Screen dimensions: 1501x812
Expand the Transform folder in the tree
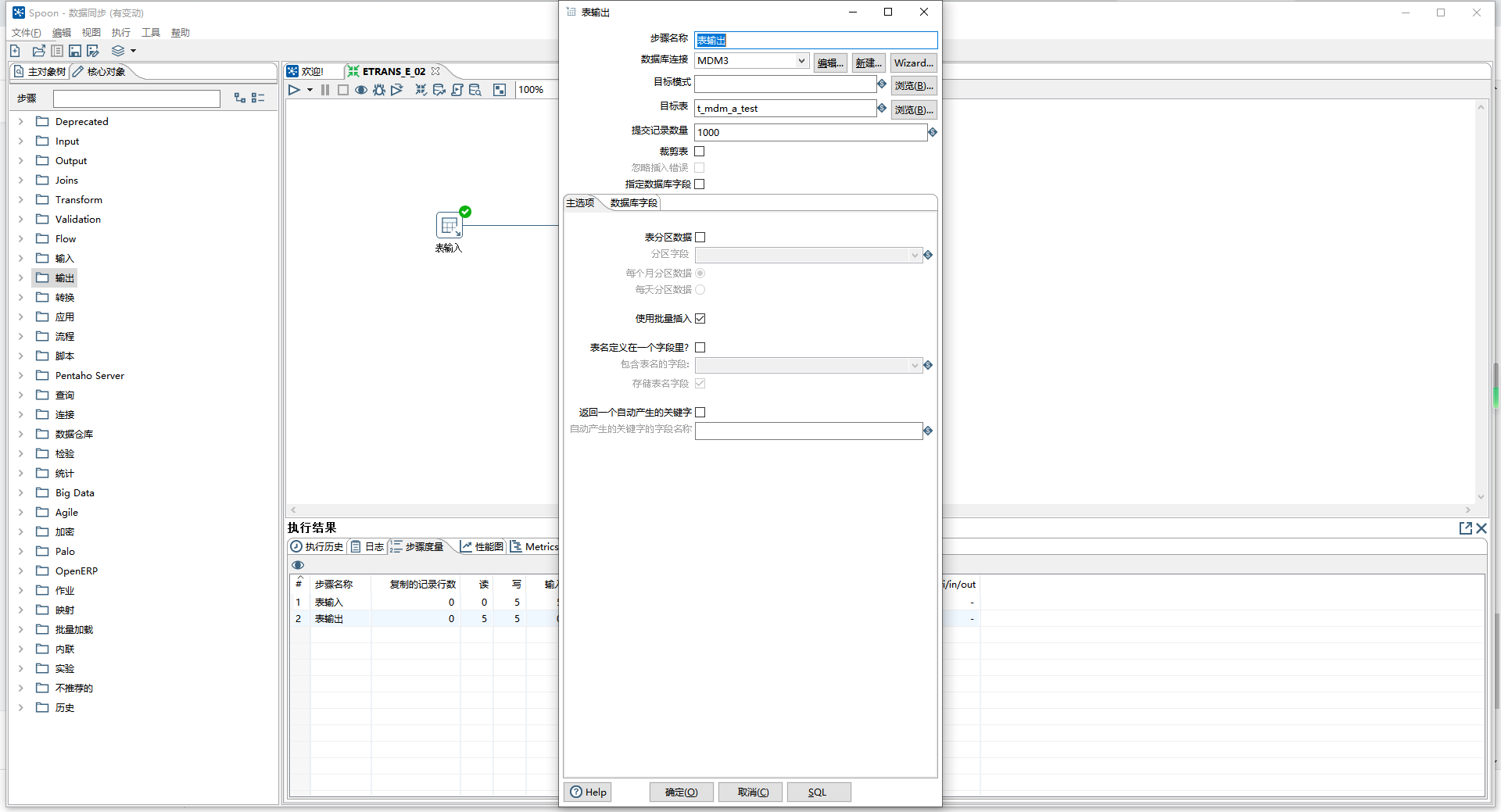tap(20, 199)
